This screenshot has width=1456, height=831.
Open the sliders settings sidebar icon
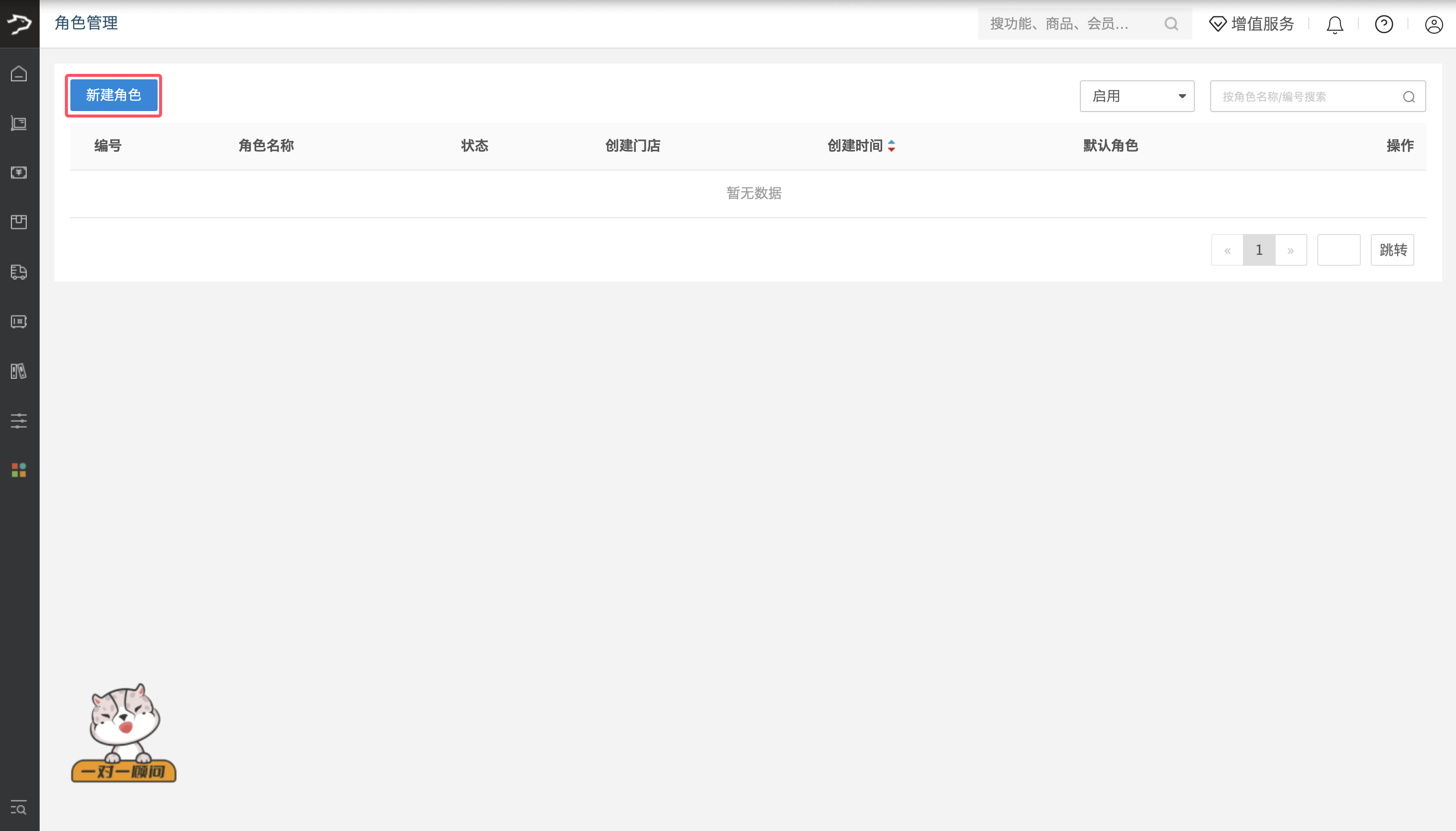[x=19, y=420]
